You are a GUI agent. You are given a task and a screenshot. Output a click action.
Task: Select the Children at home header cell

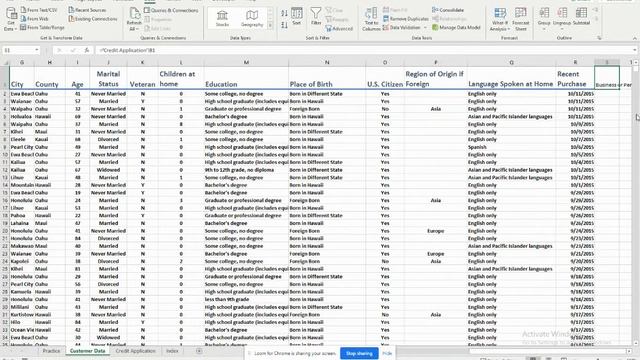181,78
